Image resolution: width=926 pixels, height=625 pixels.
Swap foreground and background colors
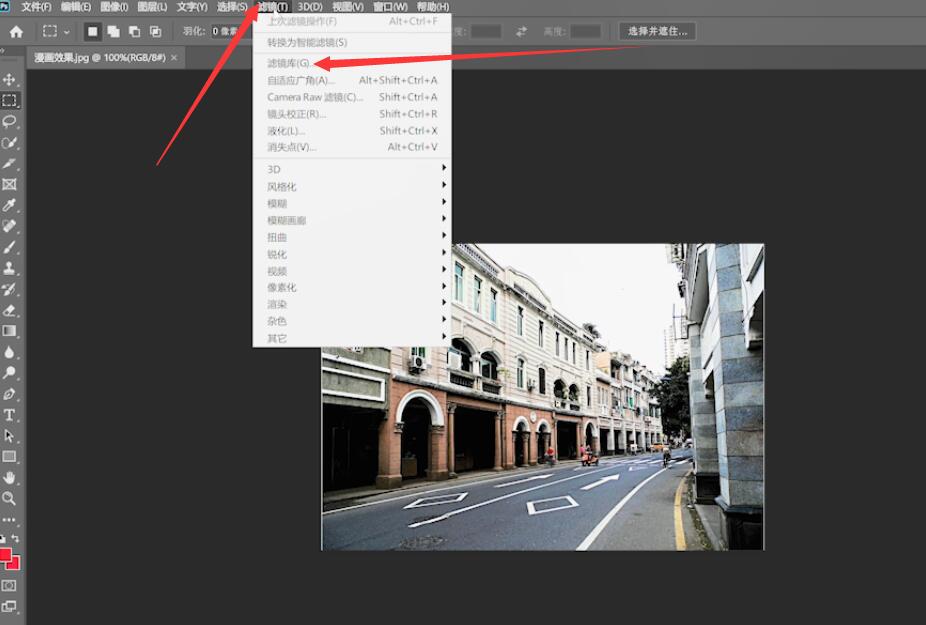pos(15,538)
